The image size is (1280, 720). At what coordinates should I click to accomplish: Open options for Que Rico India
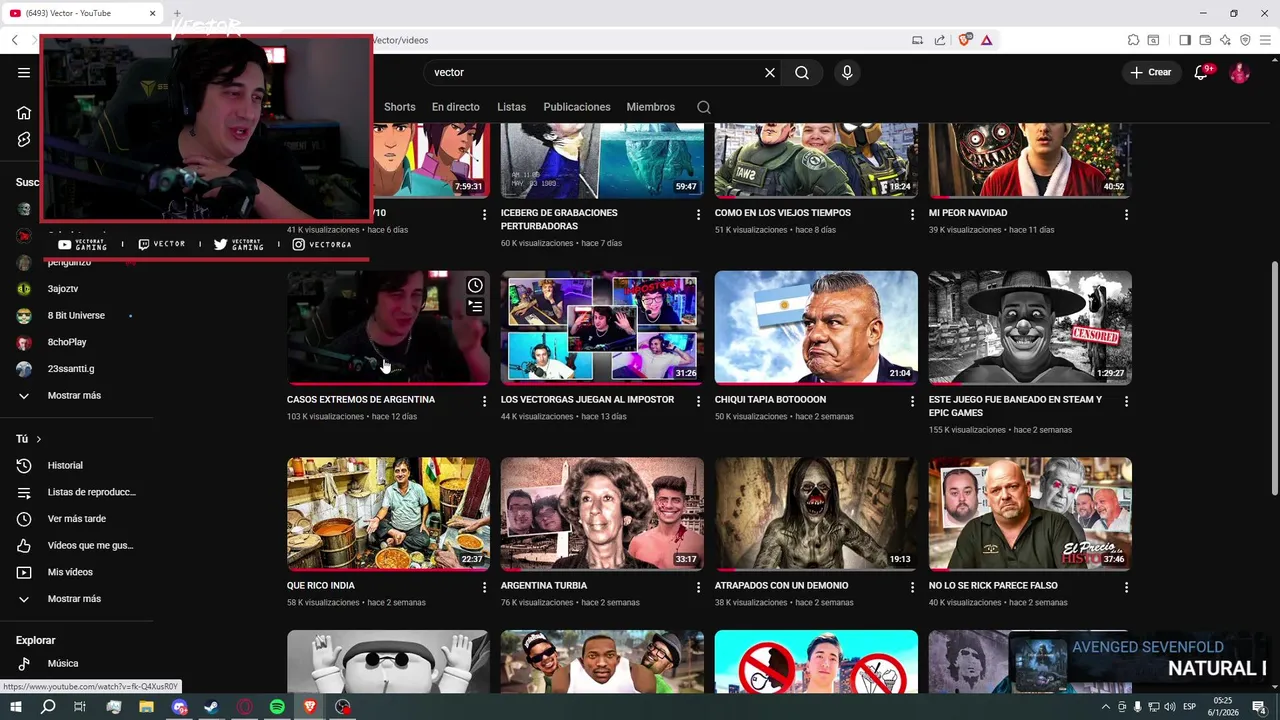(x=484, y=587)
